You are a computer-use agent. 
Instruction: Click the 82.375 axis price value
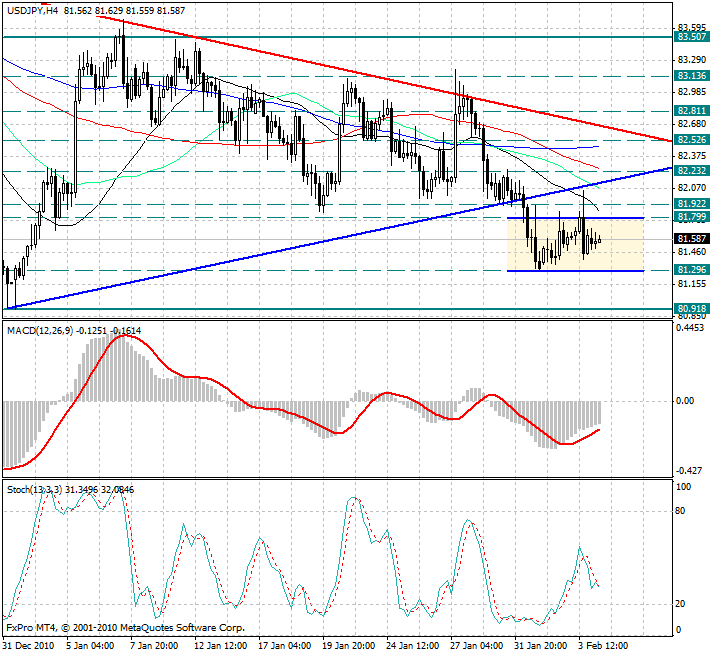[691, 156]
